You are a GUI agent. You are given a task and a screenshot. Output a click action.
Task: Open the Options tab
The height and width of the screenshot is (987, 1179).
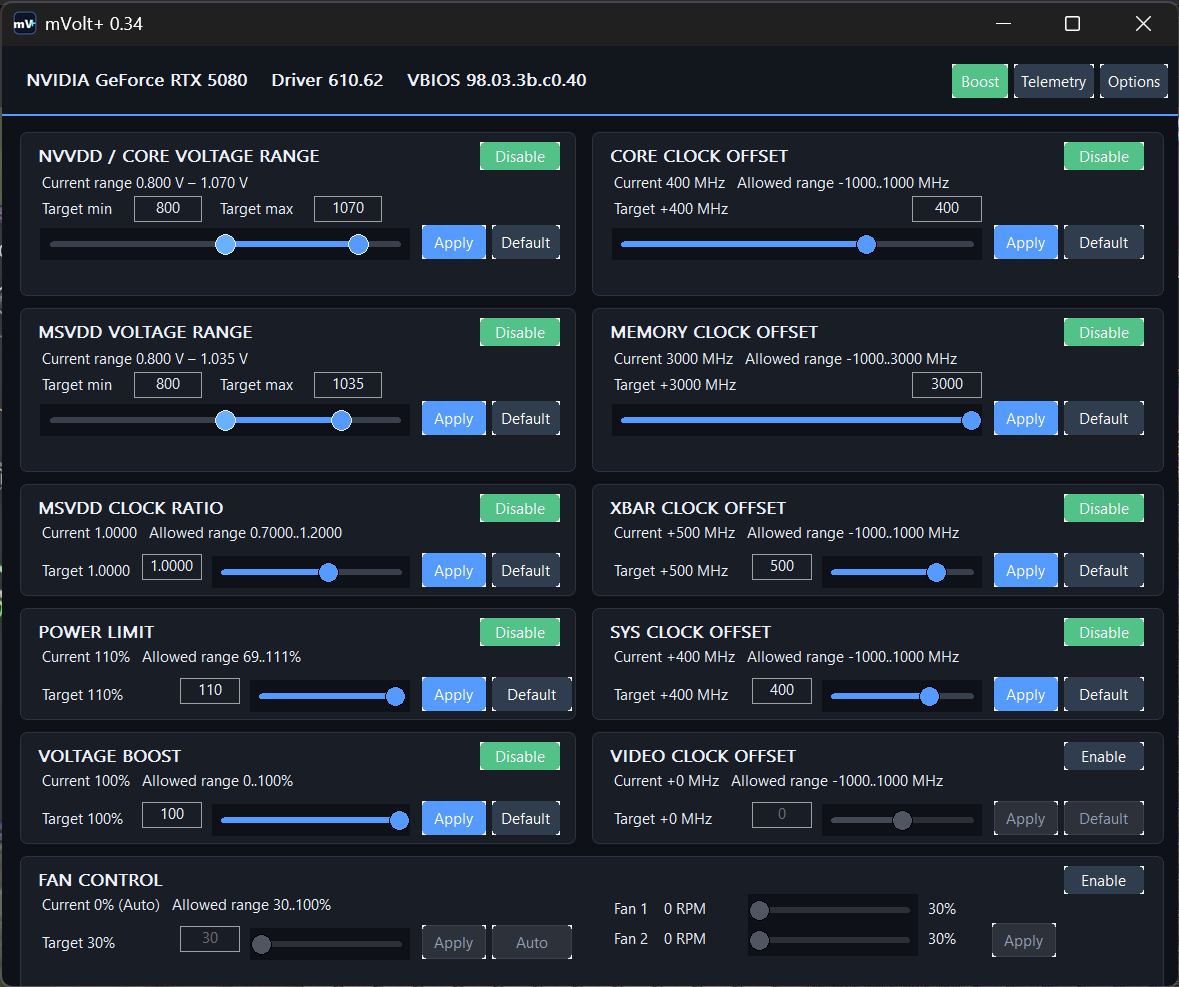pyautogui.click(x=1133, y=81)
